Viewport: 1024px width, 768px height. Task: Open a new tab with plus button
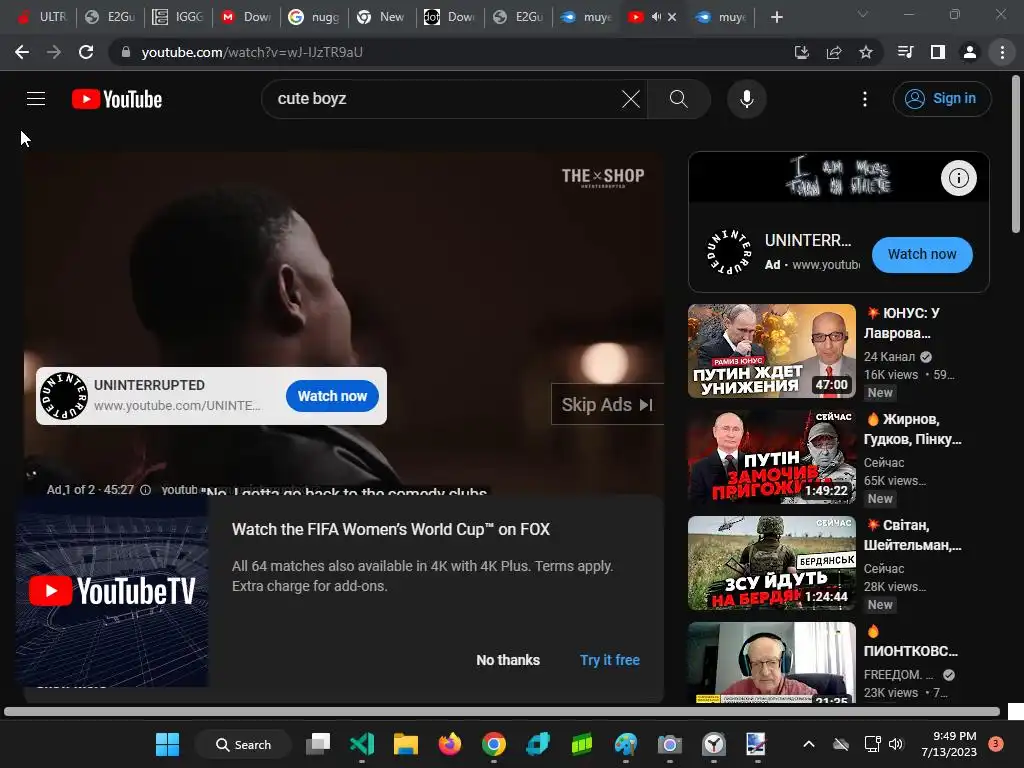[776, 17]
